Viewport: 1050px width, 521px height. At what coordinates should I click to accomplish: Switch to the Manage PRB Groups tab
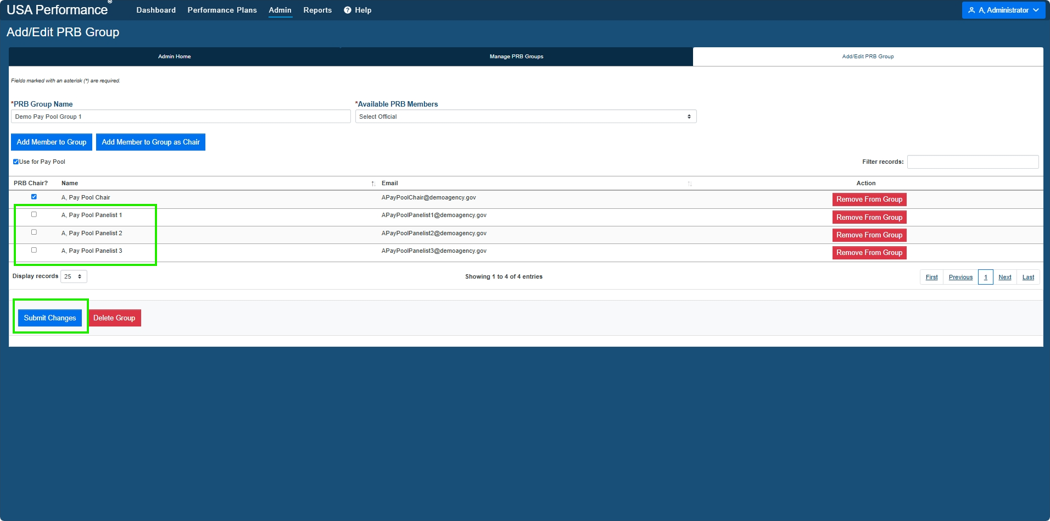coord(516,56)
